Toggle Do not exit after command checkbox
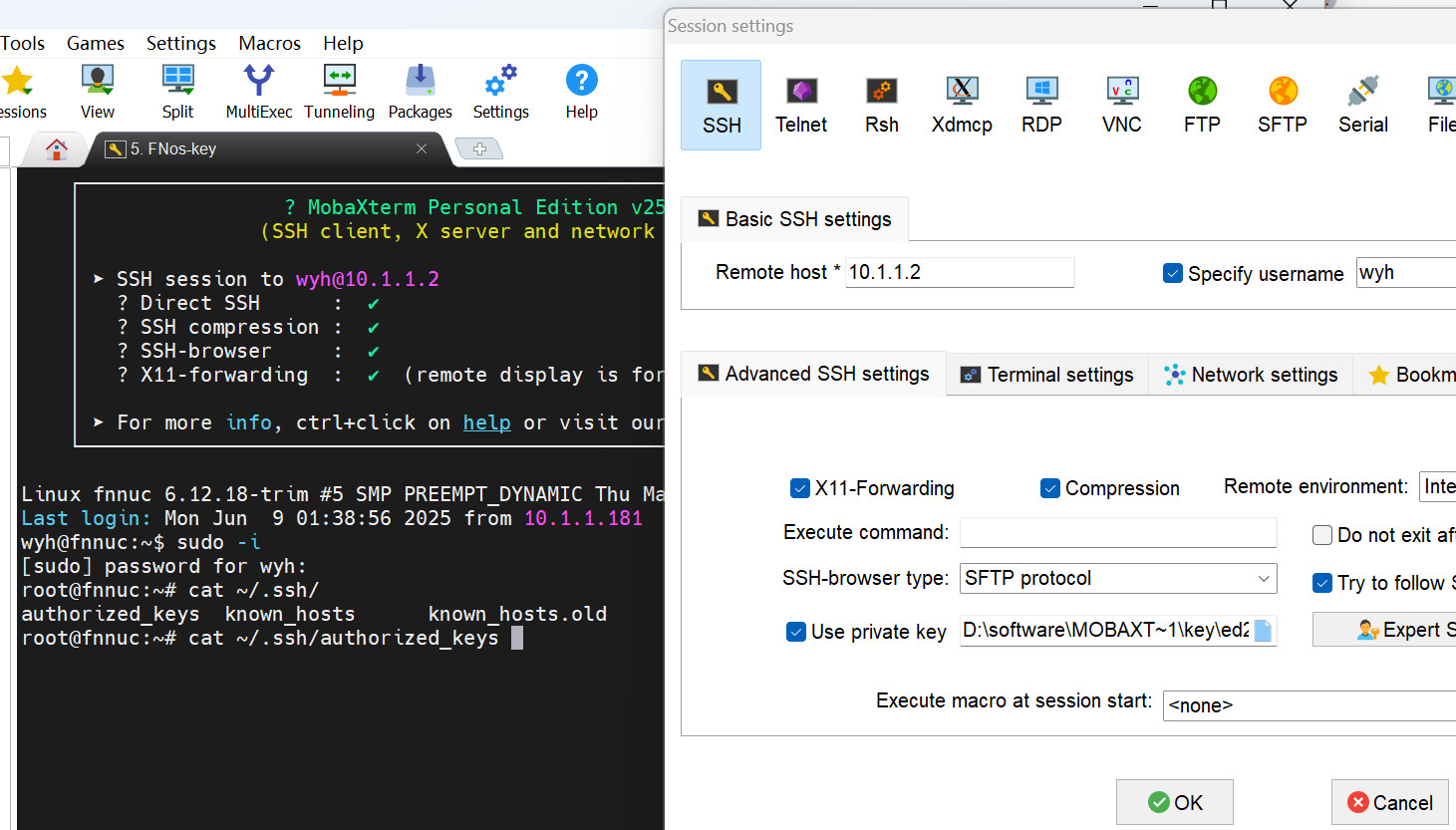The height and width of the screenshot is (830, 1456). 1322,535
